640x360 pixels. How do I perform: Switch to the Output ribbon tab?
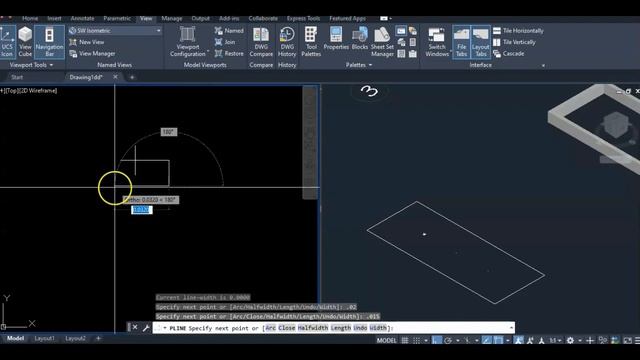coord(200,18)
